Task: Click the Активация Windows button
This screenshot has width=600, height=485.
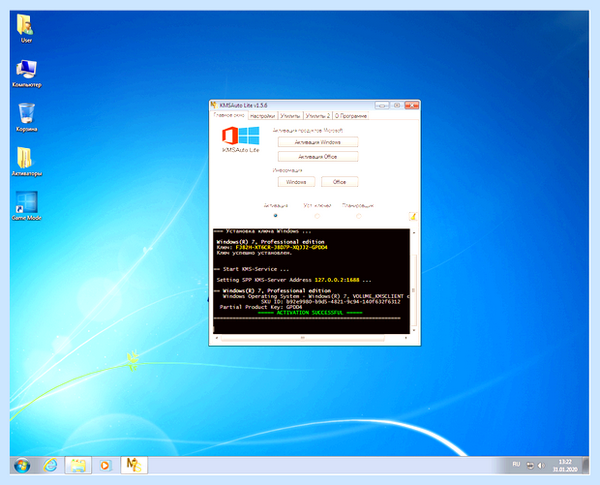Action: point(318,142)
